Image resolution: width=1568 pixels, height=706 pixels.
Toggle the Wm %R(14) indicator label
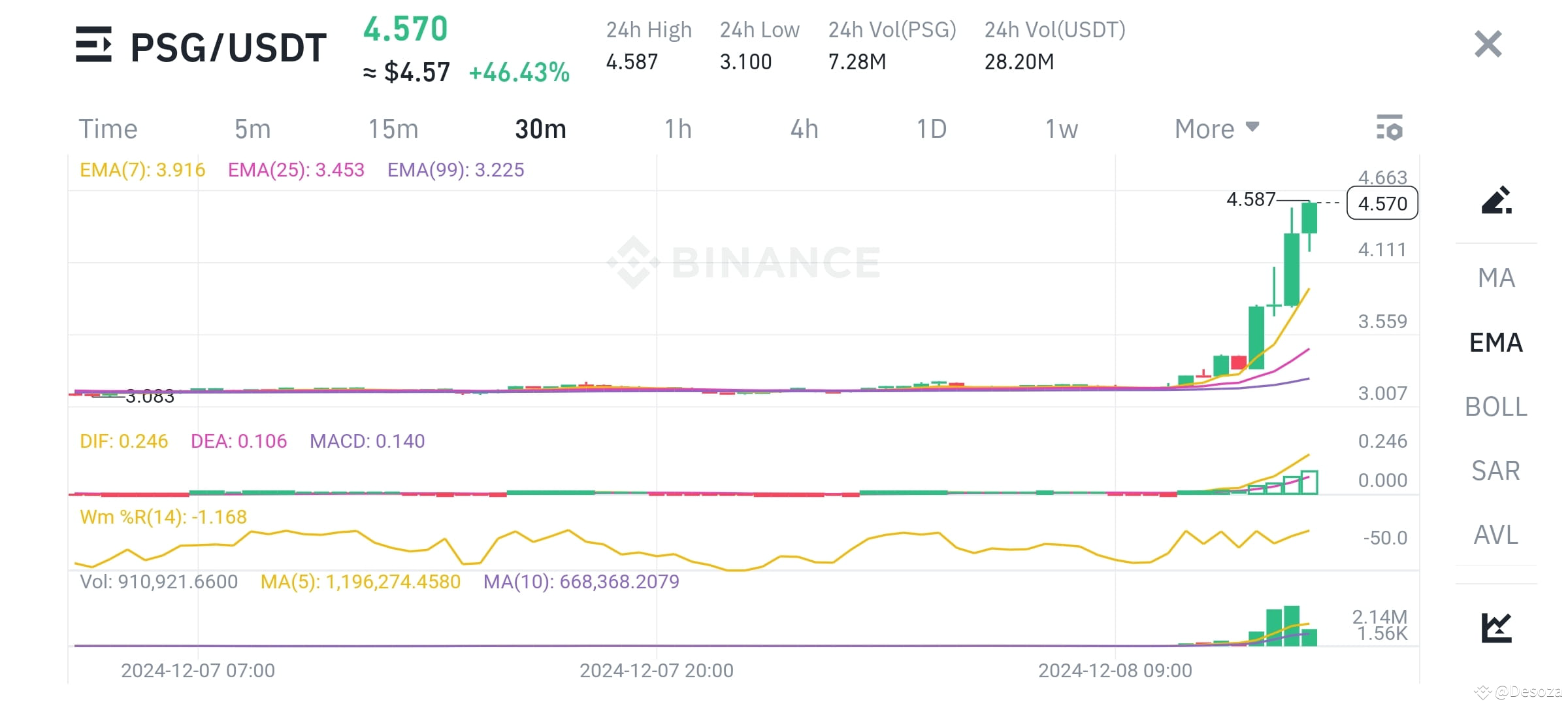pyautogui.click(x=161, y=516)
